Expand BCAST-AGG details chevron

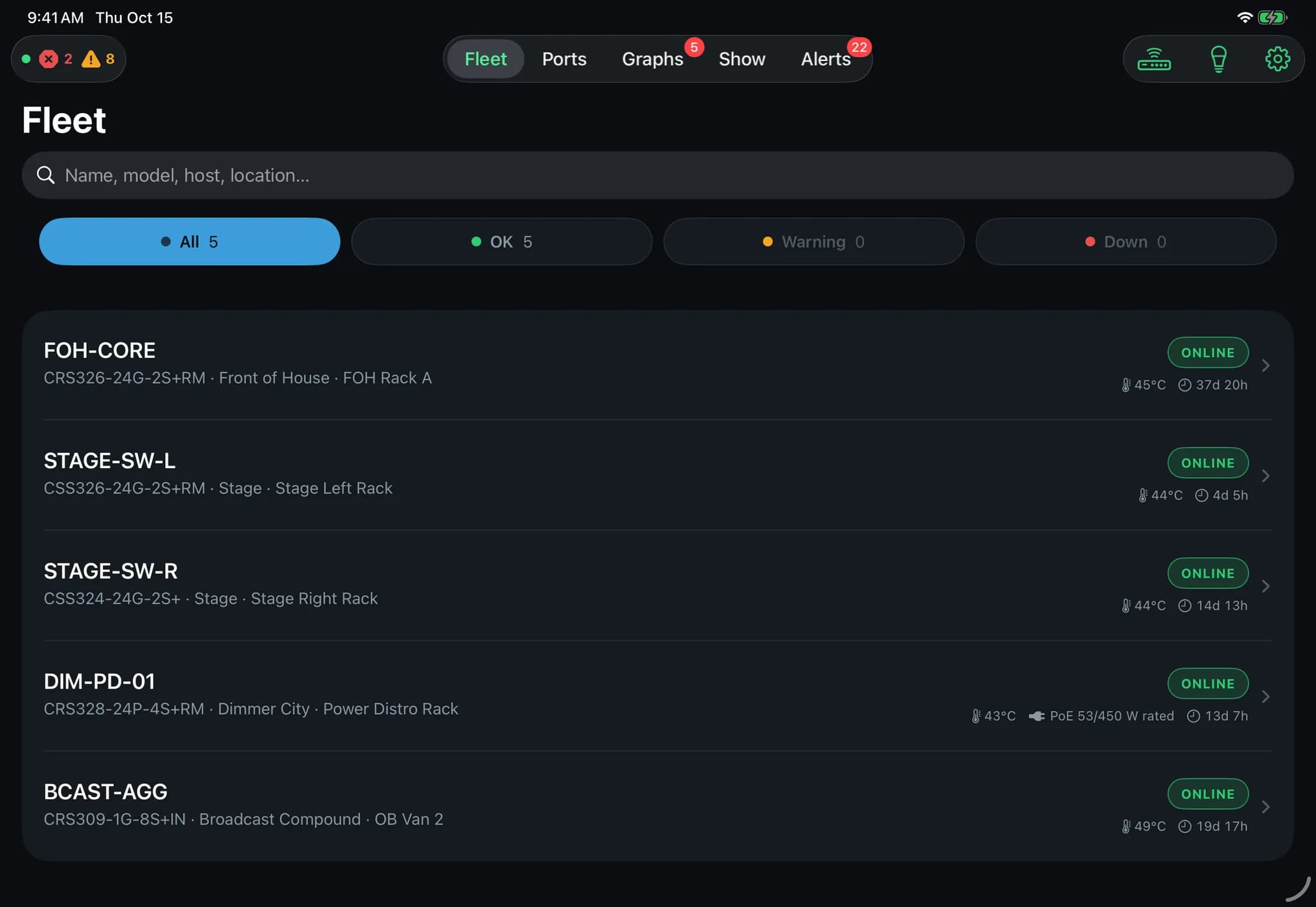pos(1265,807)
